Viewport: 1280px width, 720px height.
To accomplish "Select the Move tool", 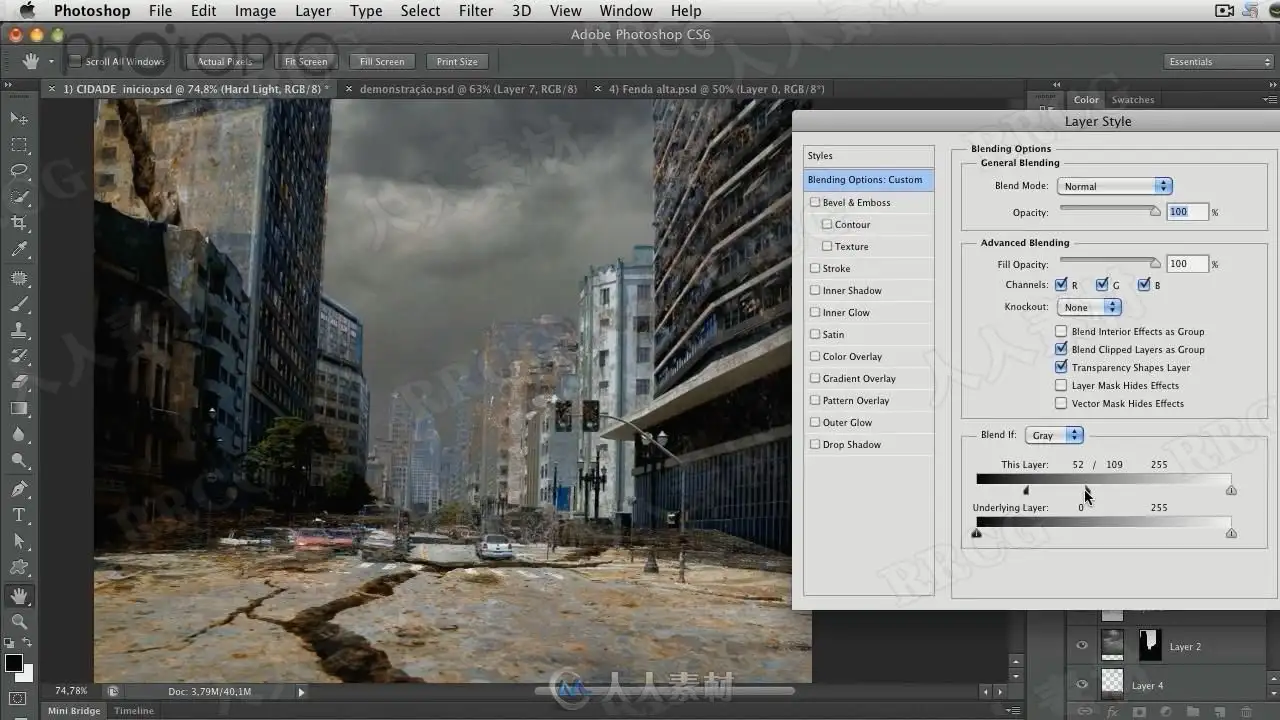I will tap(19, 118).
